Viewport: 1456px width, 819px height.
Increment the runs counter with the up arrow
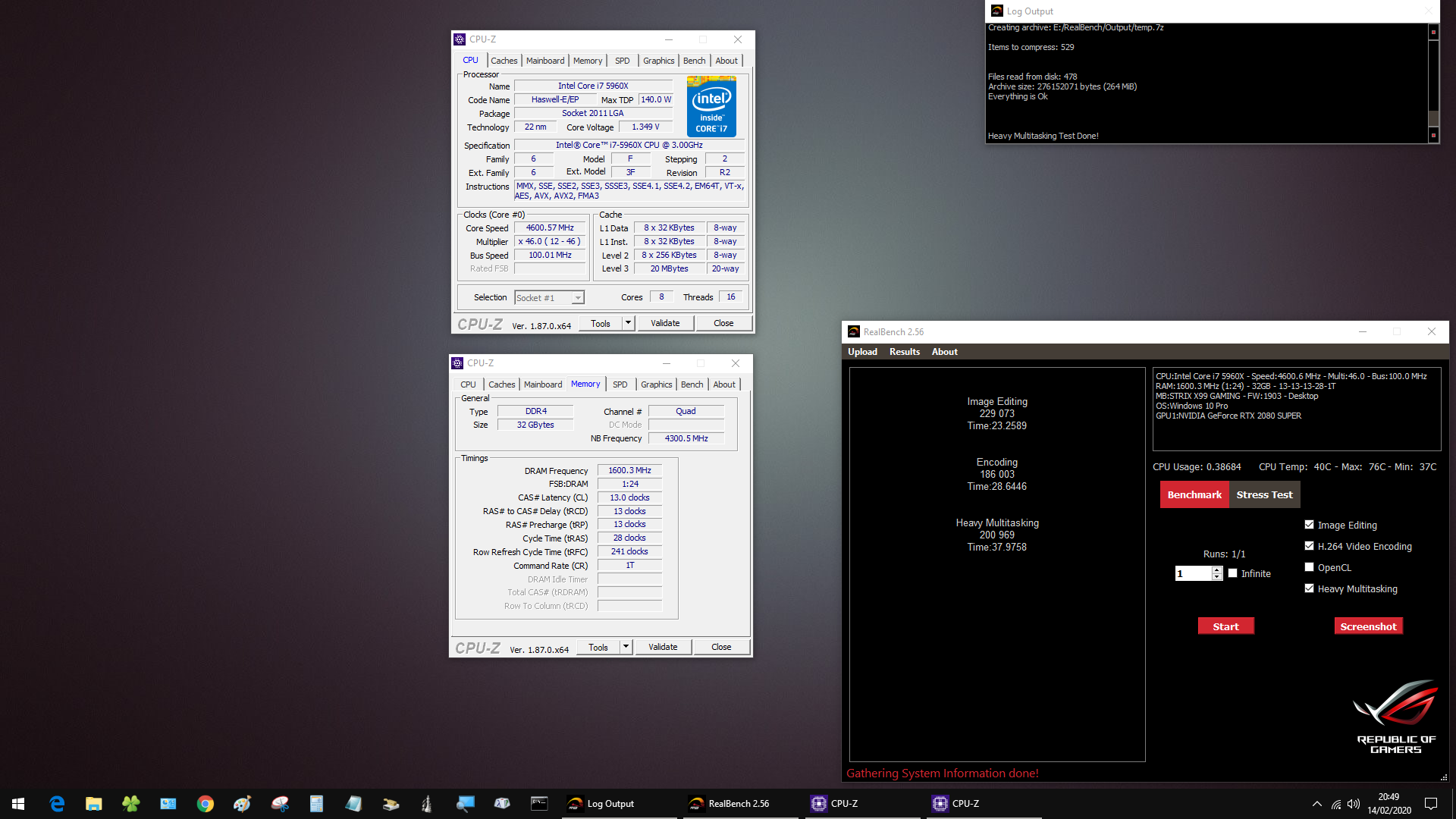pos(1217,570)
